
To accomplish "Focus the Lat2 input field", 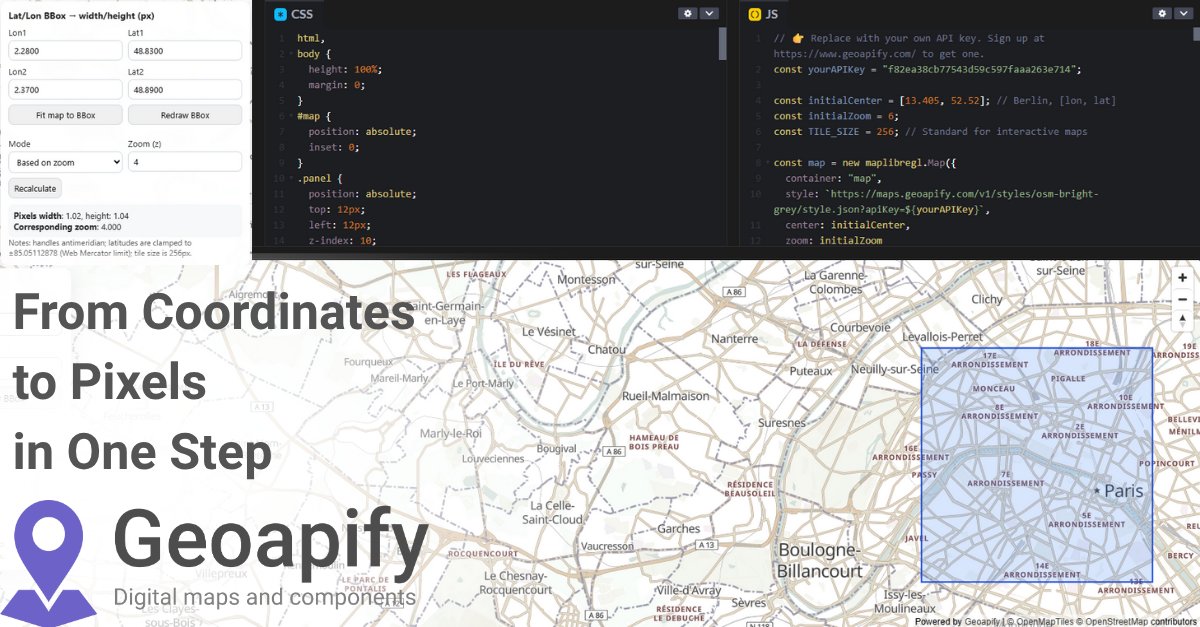I will coord(185,89).
